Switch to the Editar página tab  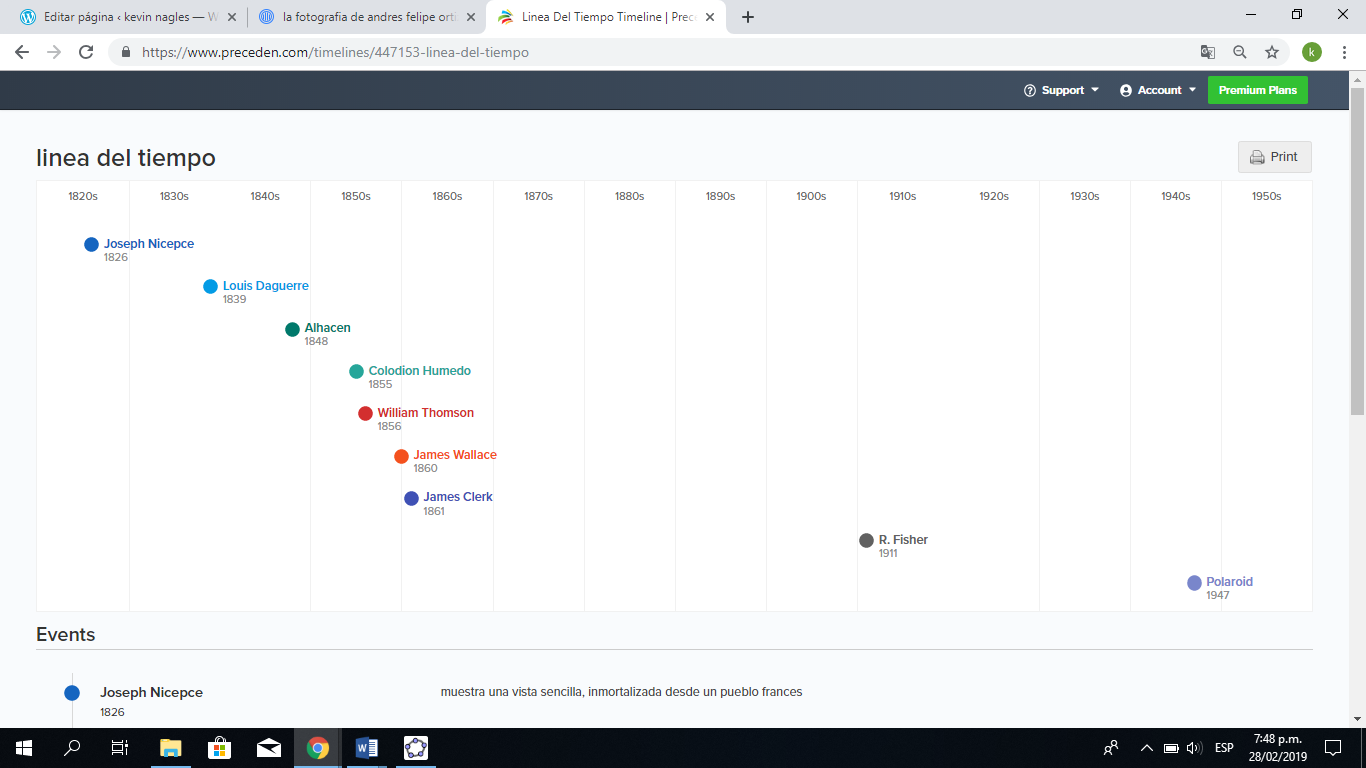[x=127, y=17]
